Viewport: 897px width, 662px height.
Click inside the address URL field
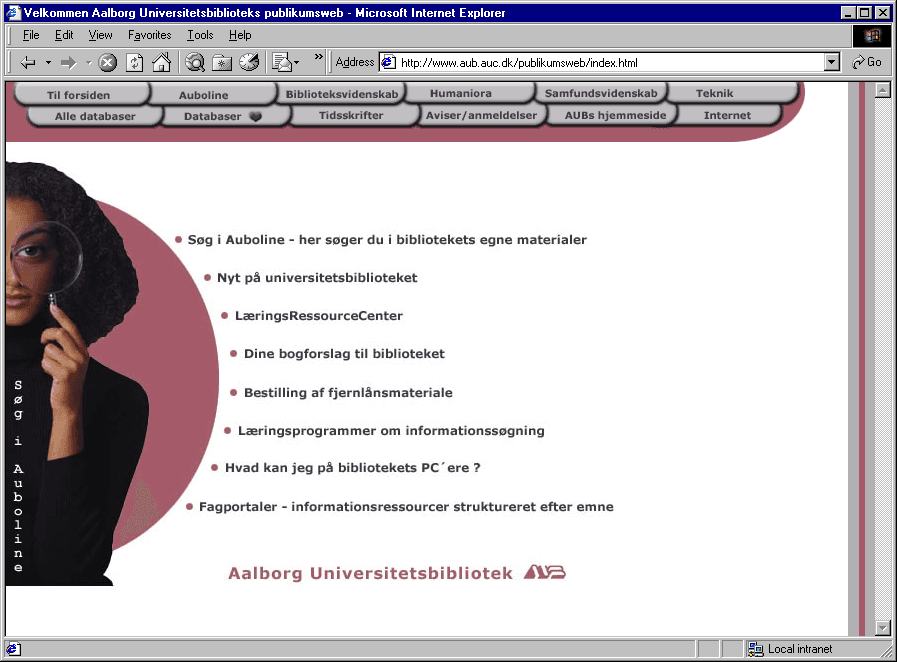coord(600,62)
